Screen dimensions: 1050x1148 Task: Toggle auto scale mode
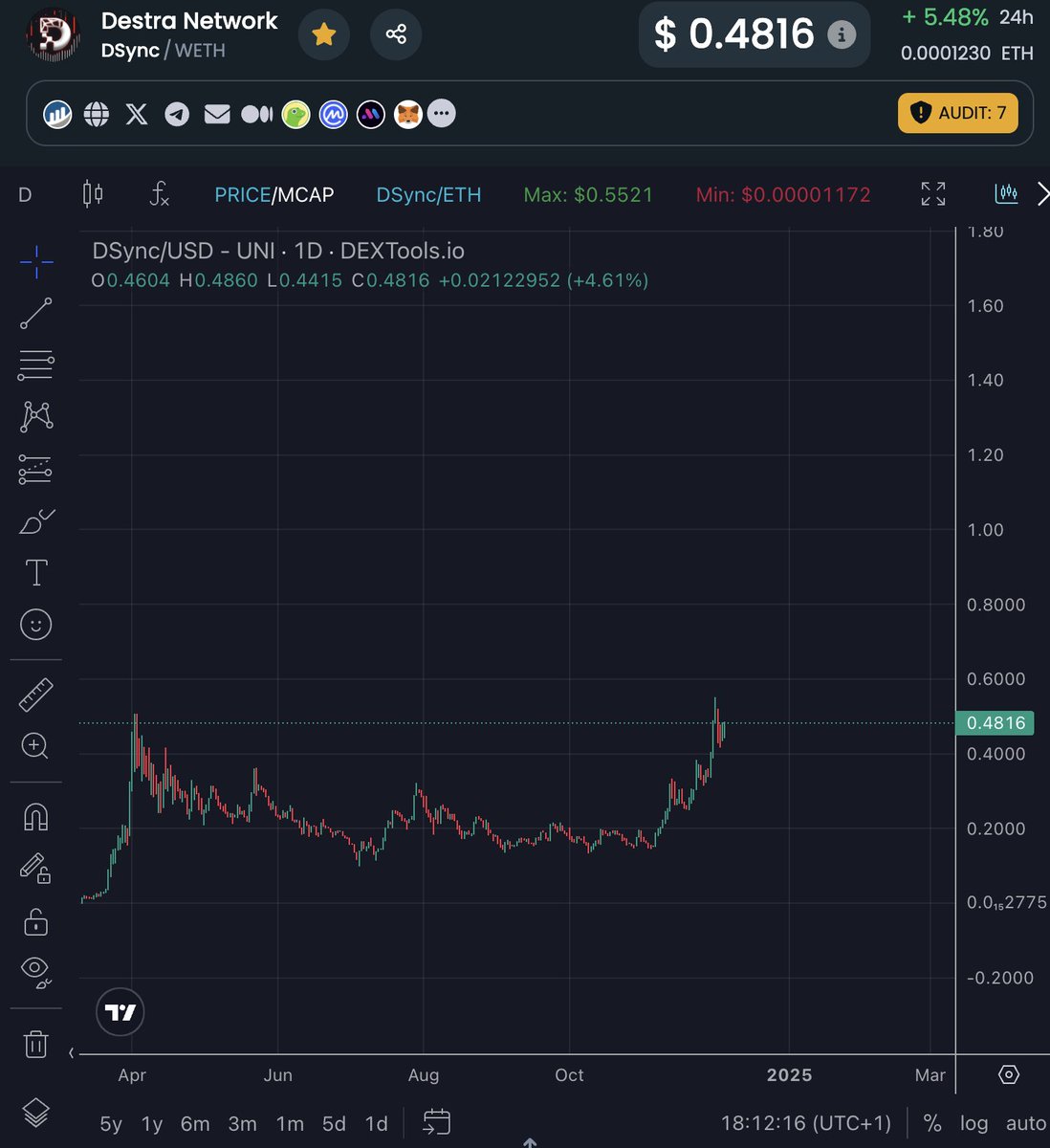(x=1026, y=1123)
